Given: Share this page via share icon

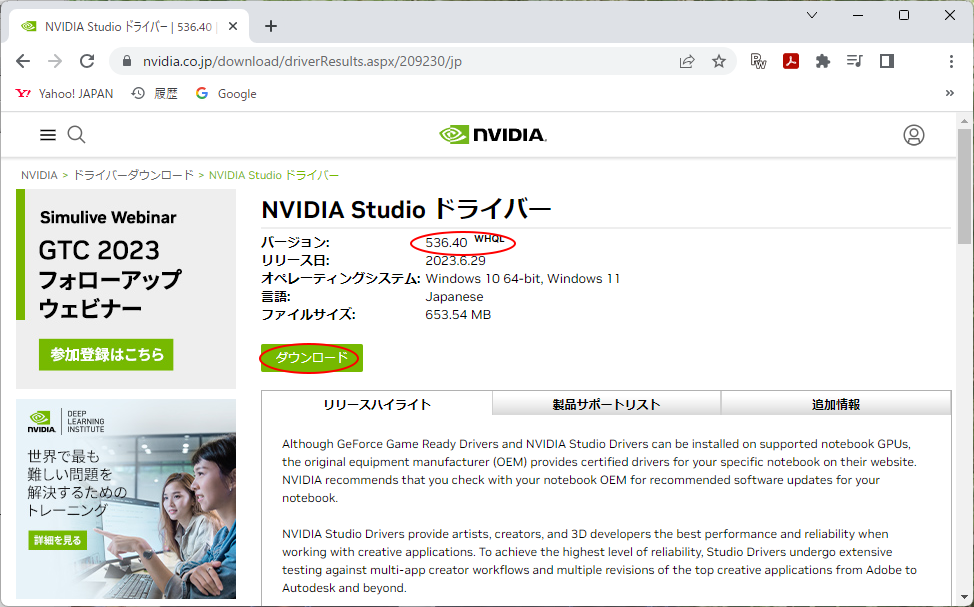Looking at the screenshot, I should pos(686,61).
